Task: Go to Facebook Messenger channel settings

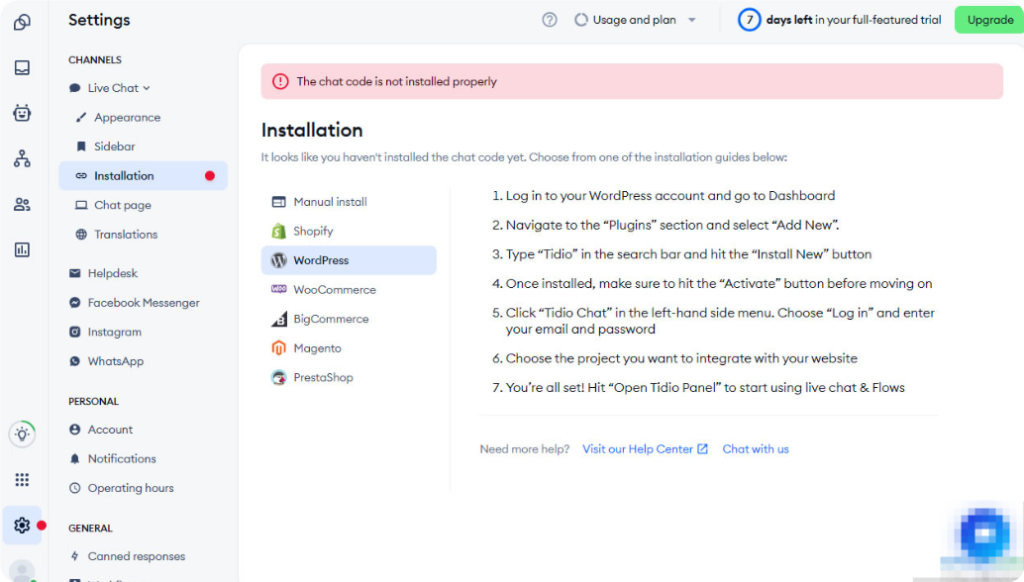Action: (143, 303)
